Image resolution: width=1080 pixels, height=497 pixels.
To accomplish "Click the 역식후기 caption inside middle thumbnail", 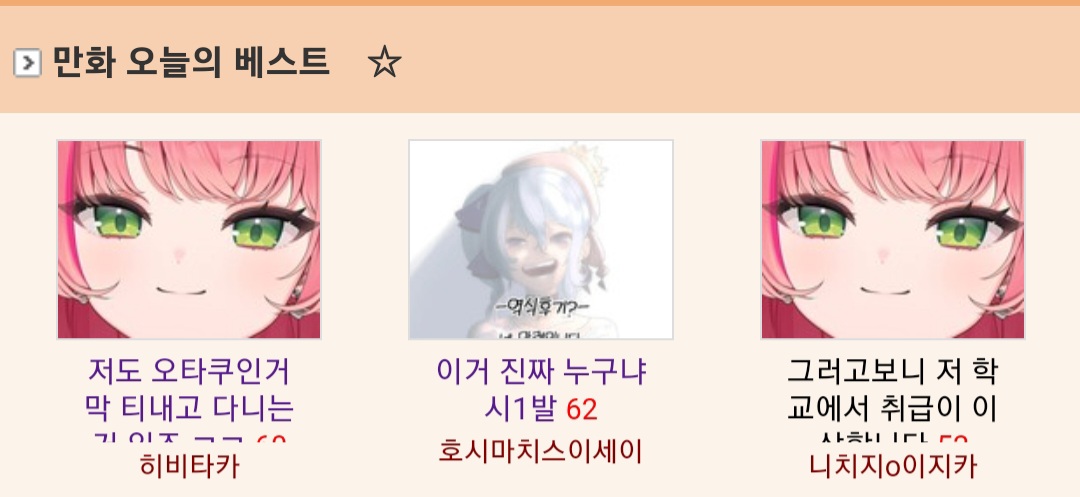I will [x=543, y=306].
